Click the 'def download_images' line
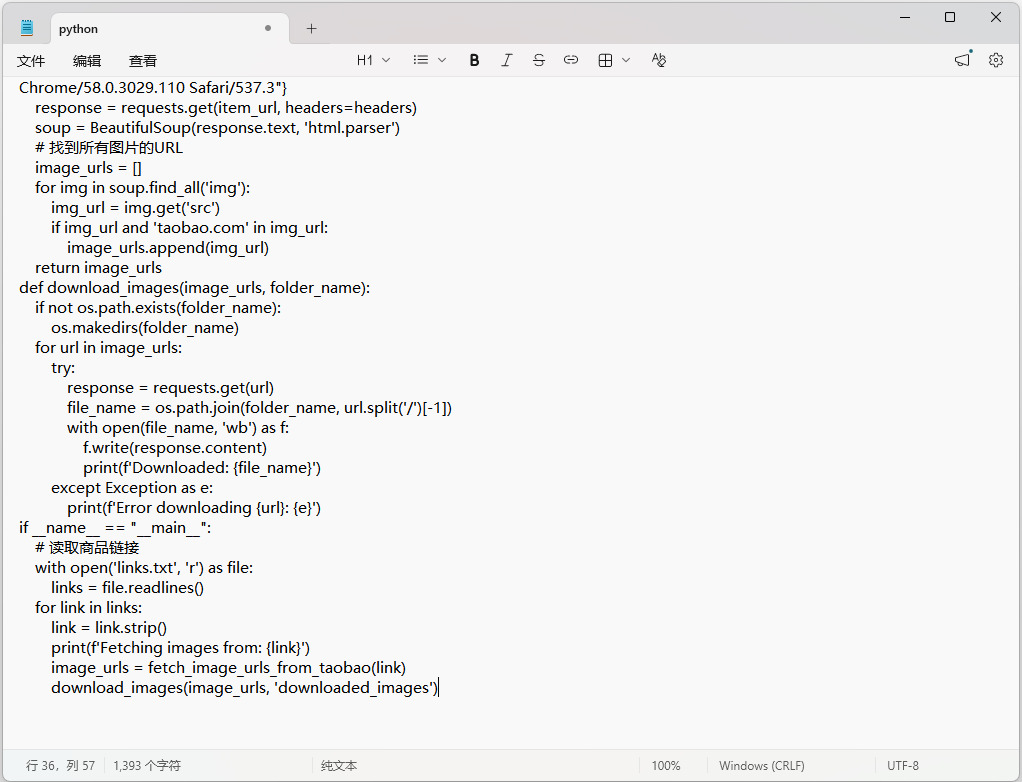 click(x=195, y=288)
